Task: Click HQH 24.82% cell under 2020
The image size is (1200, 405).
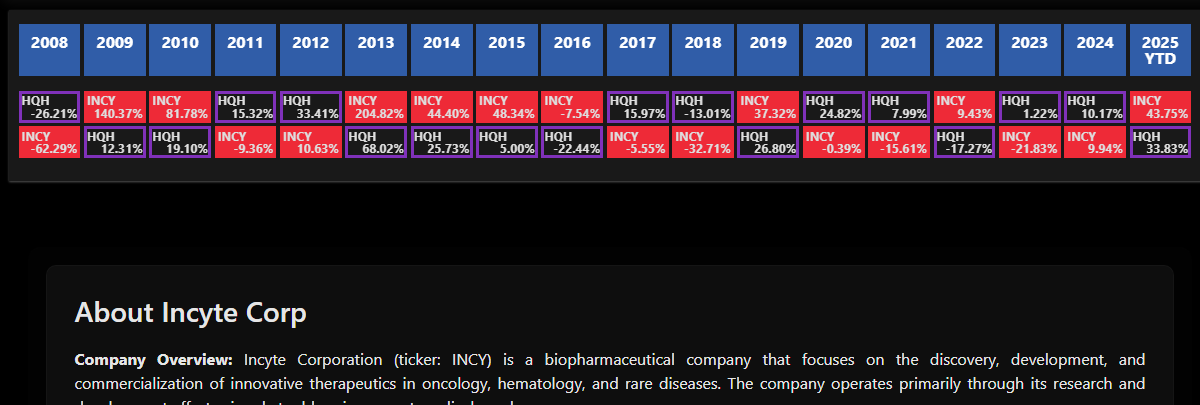Action: (833, 107)
